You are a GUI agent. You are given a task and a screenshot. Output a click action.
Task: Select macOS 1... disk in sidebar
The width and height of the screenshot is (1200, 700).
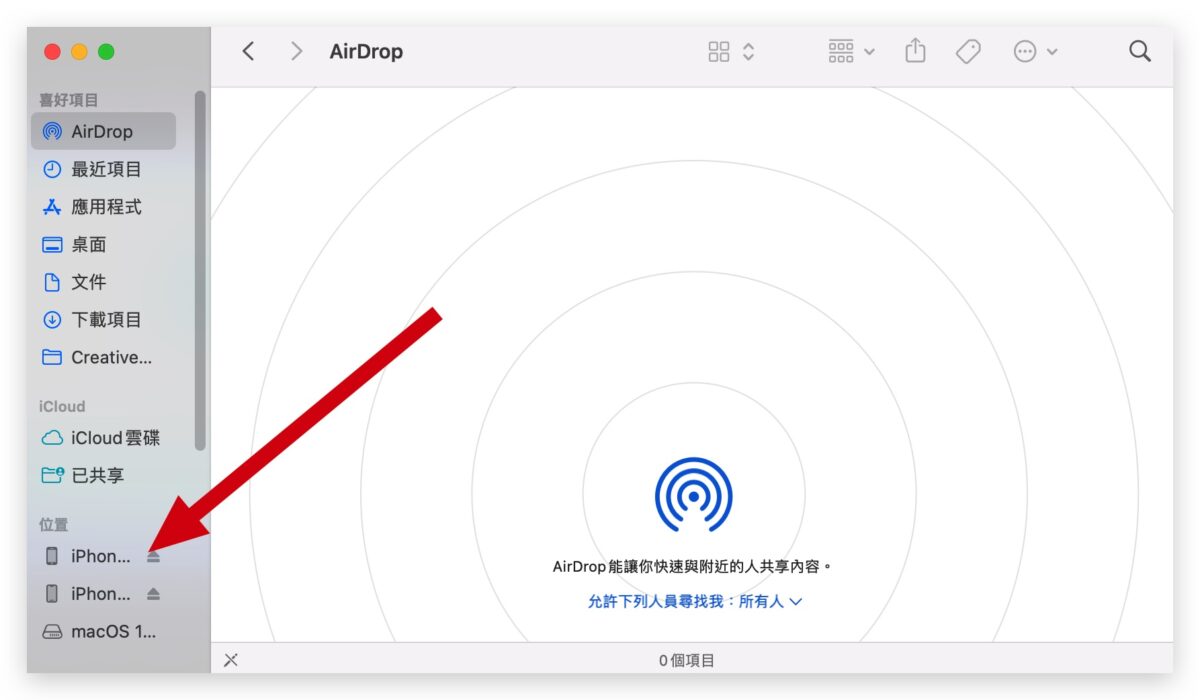pyautogui.click(x=104, y=632)
